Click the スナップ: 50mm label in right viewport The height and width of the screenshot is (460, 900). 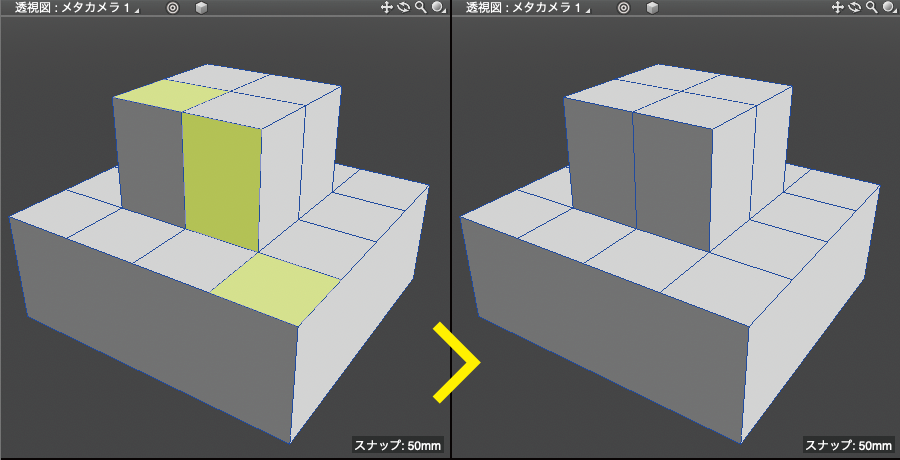click(x=848, y=445)
